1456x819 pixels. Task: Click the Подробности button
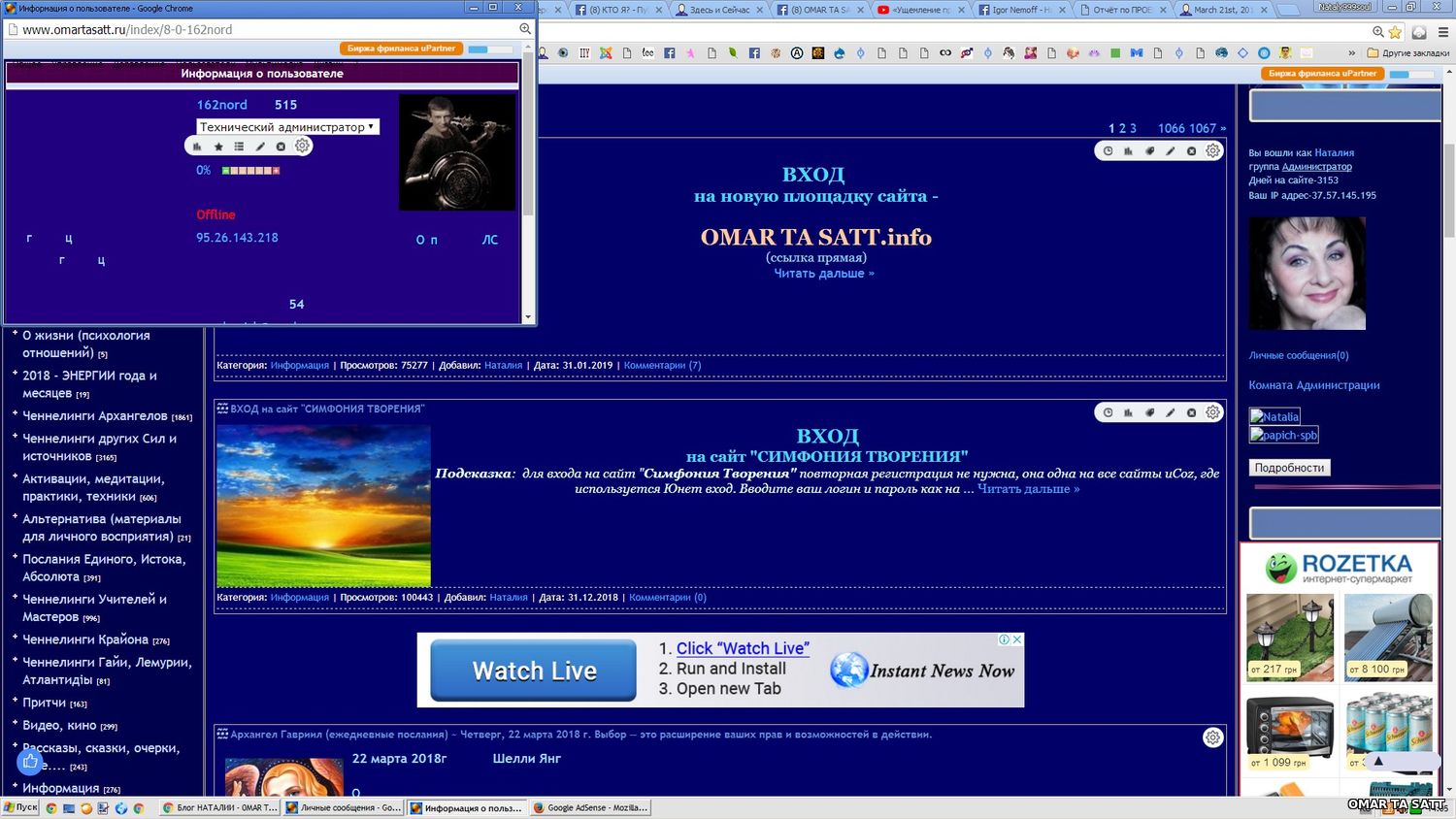[1289, 468]
